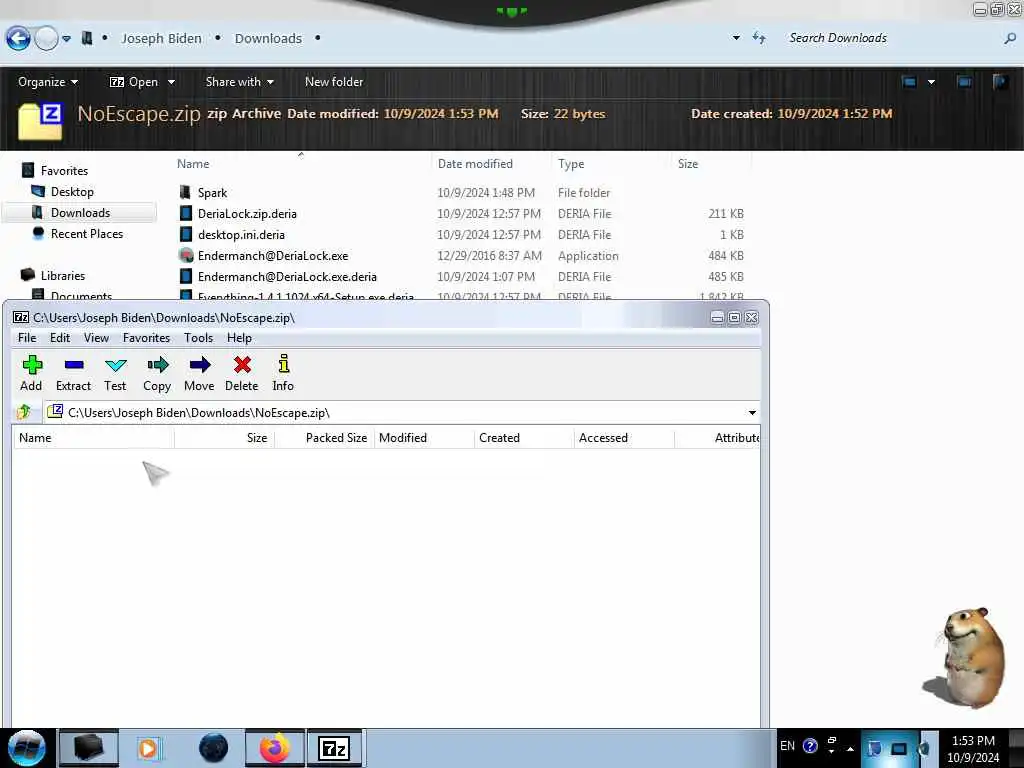Select Libraries in the navigation pane
This screenshot has width=1024, height=768.
(63, 275)
